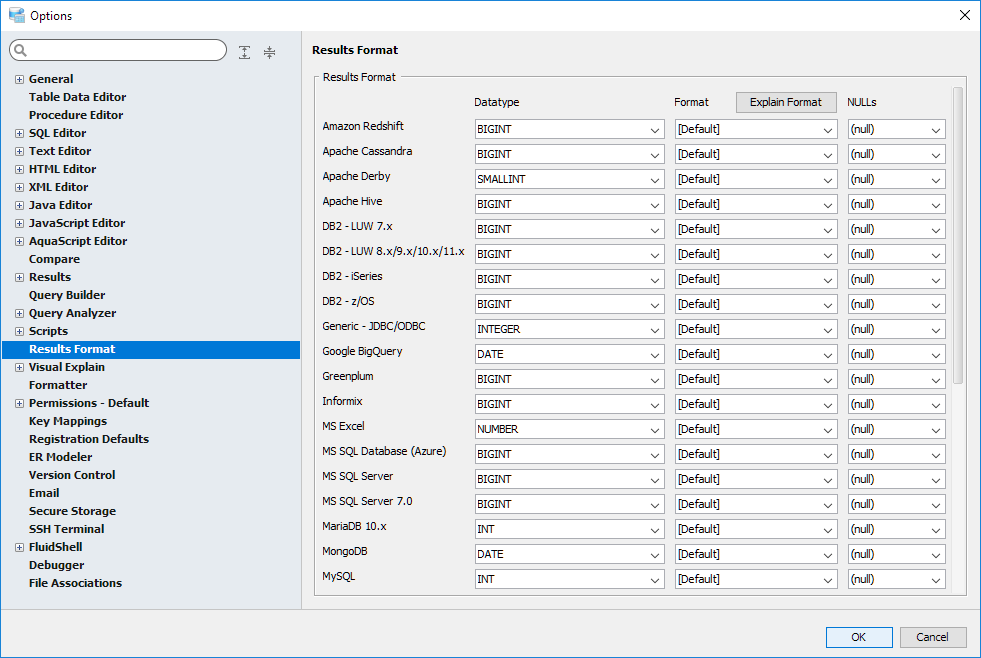Click the Collapse All tree icon
This screenshot has width=981, height=658.
pyautogui.click(x=269, y=52)
